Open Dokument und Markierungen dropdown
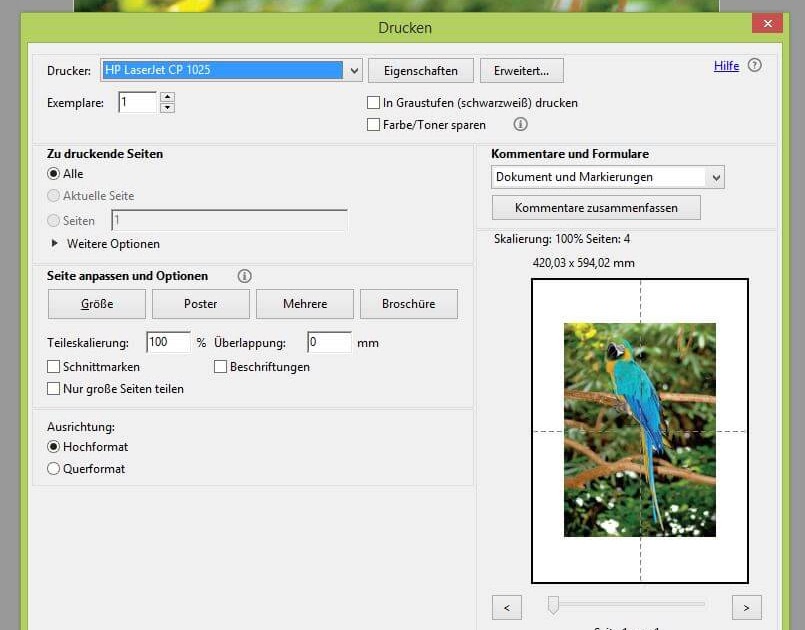 pyautogui.click(x=716, y=178)
